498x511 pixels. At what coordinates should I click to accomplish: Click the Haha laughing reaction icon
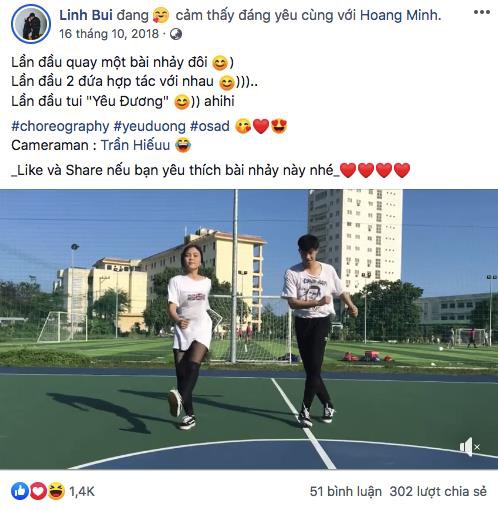pos(56,491)
